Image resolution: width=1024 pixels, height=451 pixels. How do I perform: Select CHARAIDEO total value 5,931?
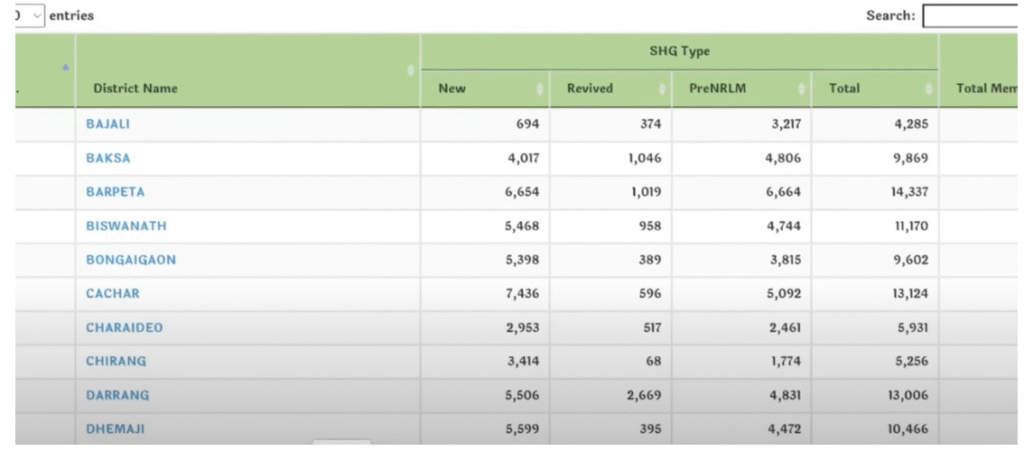pyautogui.click(x=911, y=328)
